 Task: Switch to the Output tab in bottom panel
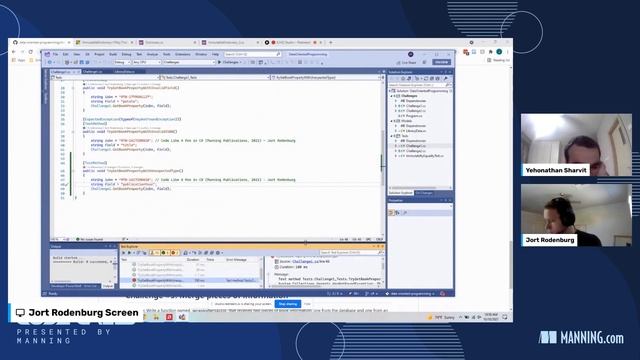coord(108,286)
